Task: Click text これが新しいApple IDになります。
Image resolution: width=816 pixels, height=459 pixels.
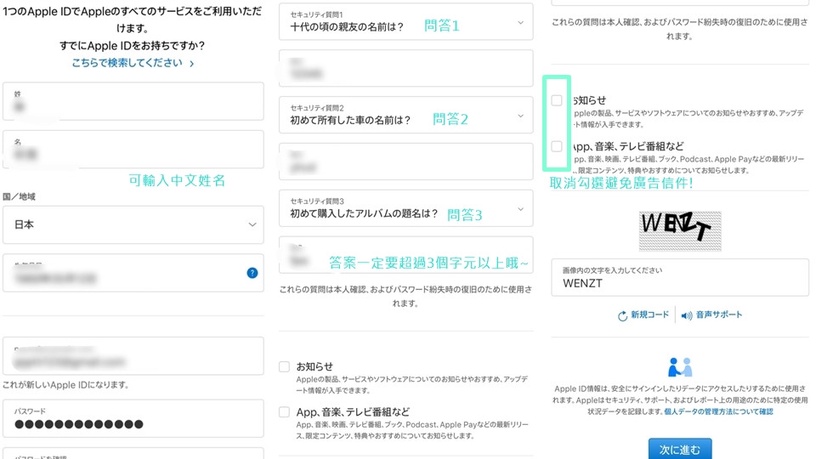Action: pyautogui.click(x=66, y=385)
